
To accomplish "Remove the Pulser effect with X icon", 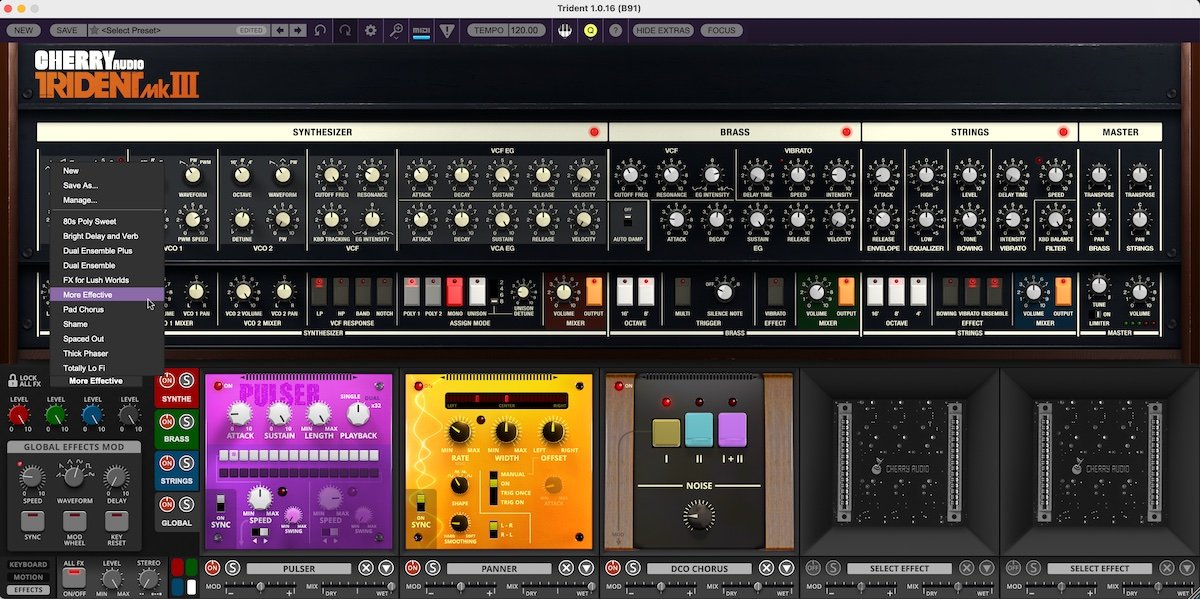I will point(366,568).
